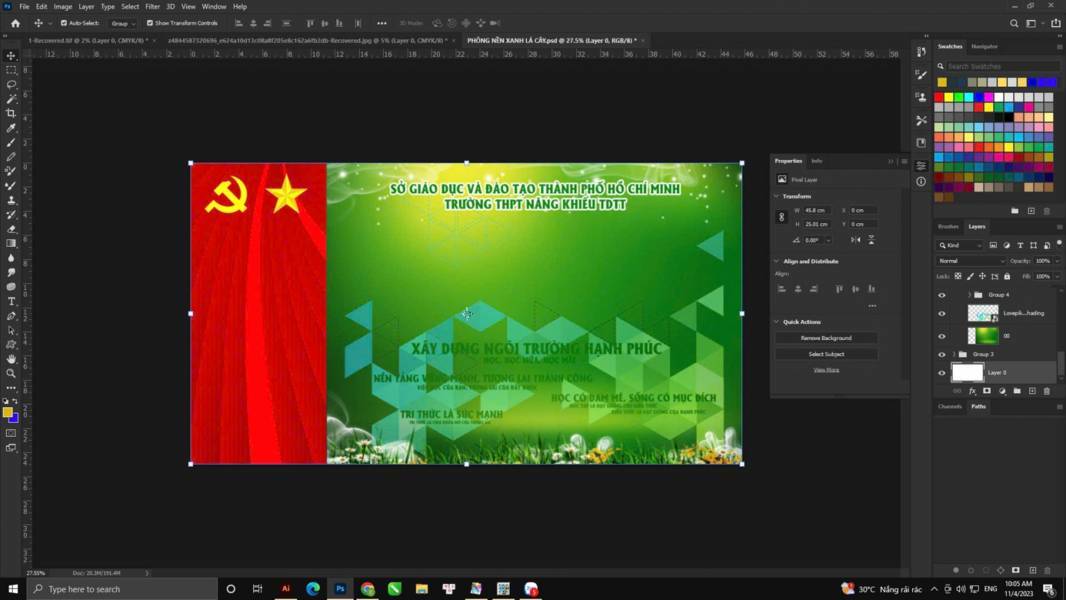
Task: Click the foreground color swatch
Action: click(7, 412)
